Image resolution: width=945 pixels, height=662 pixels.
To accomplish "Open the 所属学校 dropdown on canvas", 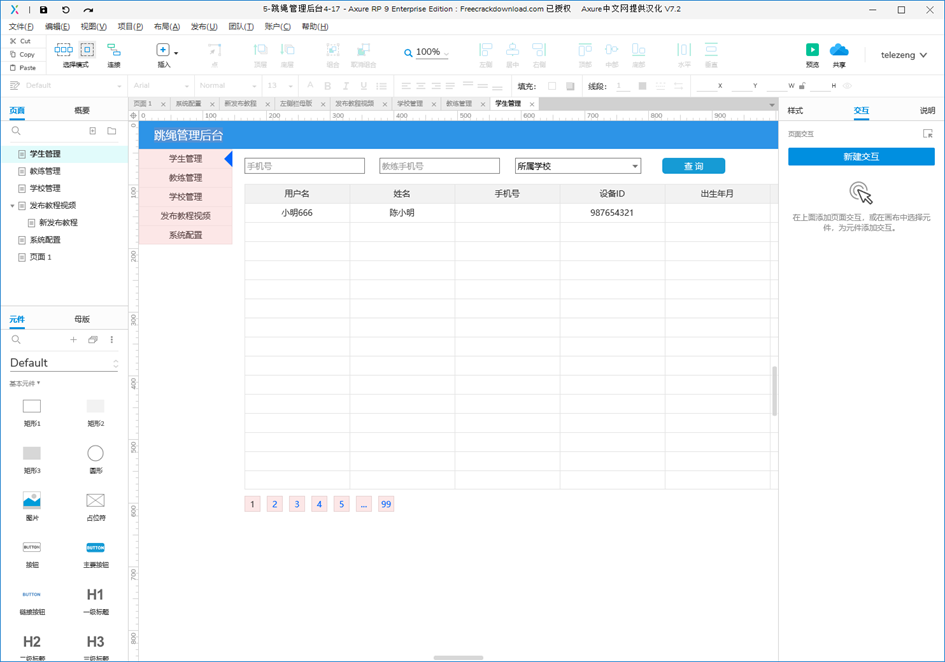I will pyautogui.click(x=577, y=166).
